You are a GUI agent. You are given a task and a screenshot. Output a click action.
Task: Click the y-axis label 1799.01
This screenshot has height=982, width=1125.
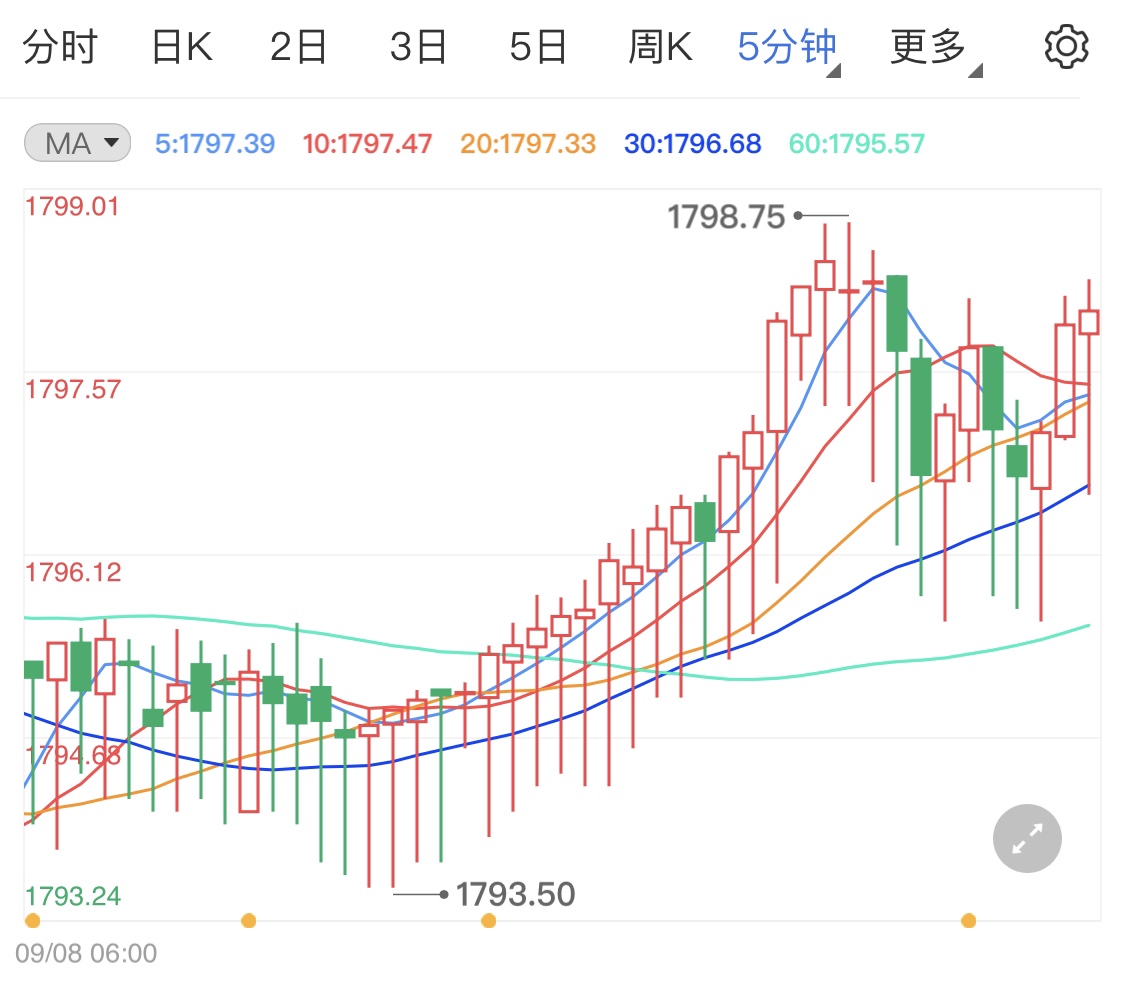coord(72,207)
